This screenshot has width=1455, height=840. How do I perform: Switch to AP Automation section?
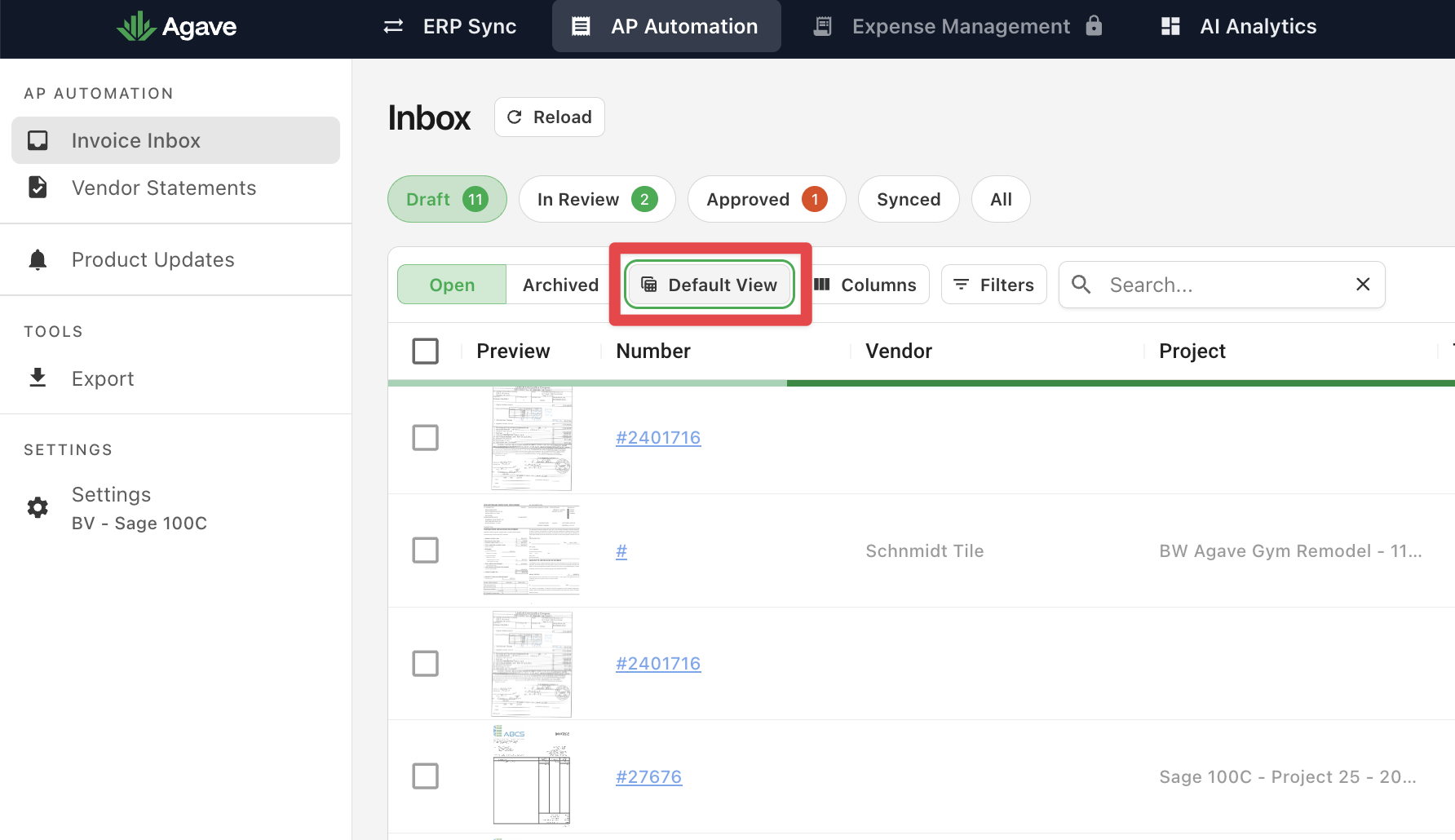666,27
